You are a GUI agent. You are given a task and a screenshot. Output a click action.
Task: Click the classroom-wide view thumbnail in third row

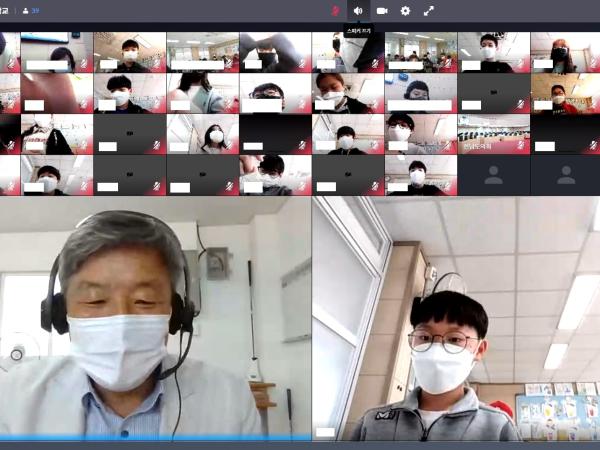tap(493, 128)
